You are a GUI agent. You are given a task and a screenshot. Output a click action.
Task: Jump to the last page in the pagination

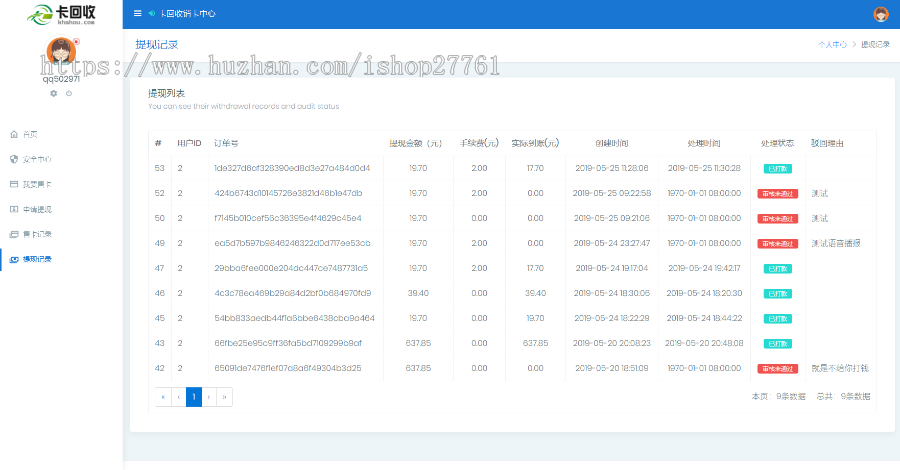point(224,397)
